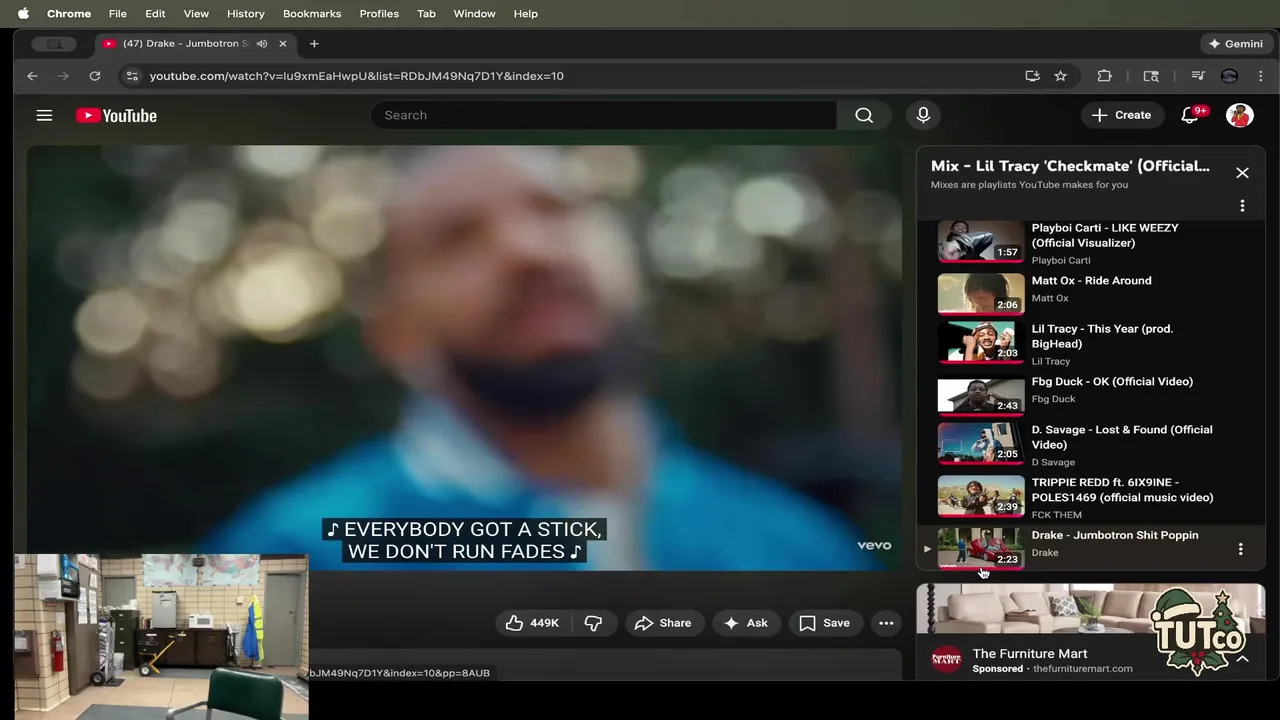
Task: Expand the sponsored ad chevron
Action: pyautogui.click(x=1242, y=659)
